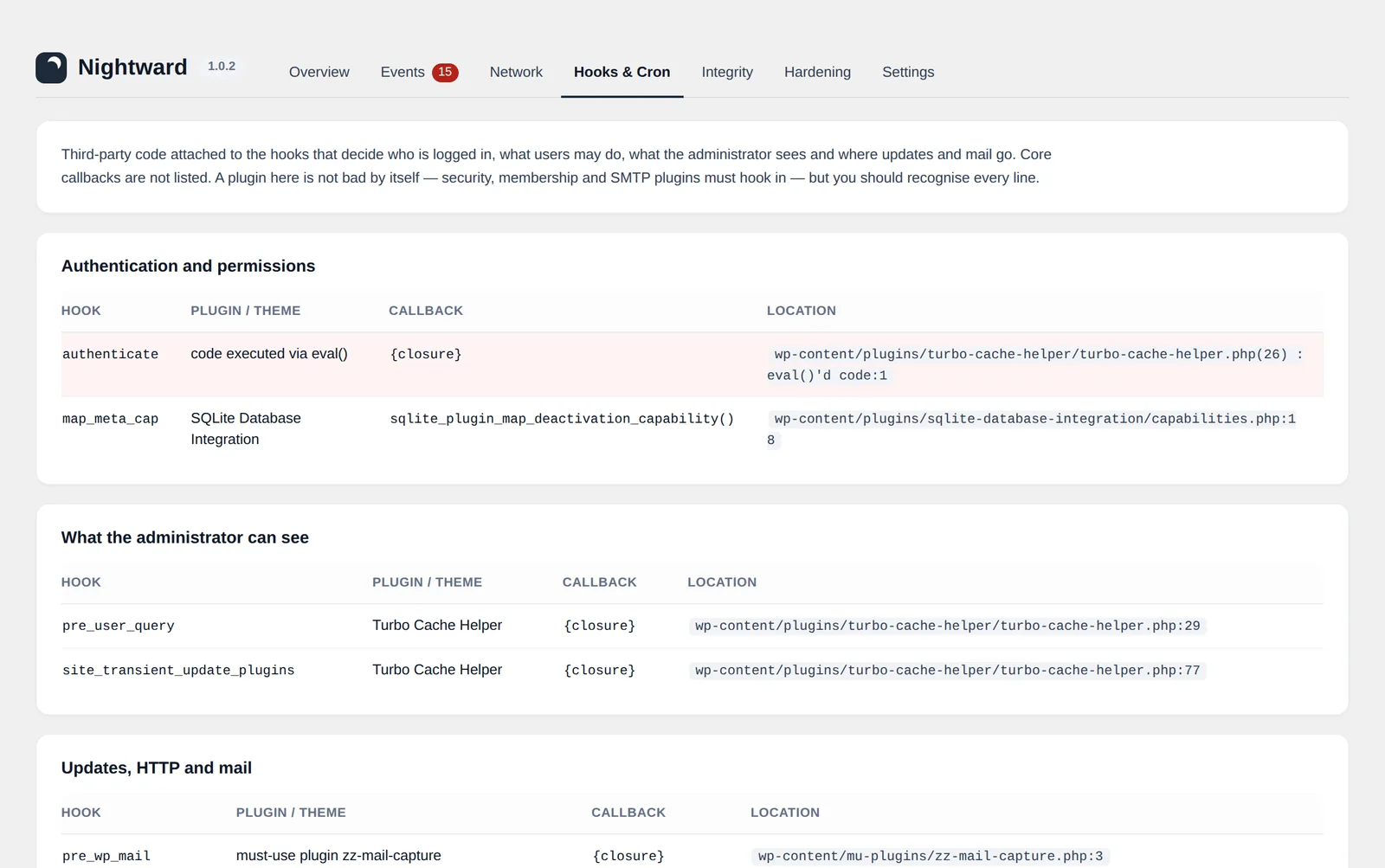Click the {closure} callback in authenticate row
Screen dimensions: 1385x868
(x=426, y=354)
